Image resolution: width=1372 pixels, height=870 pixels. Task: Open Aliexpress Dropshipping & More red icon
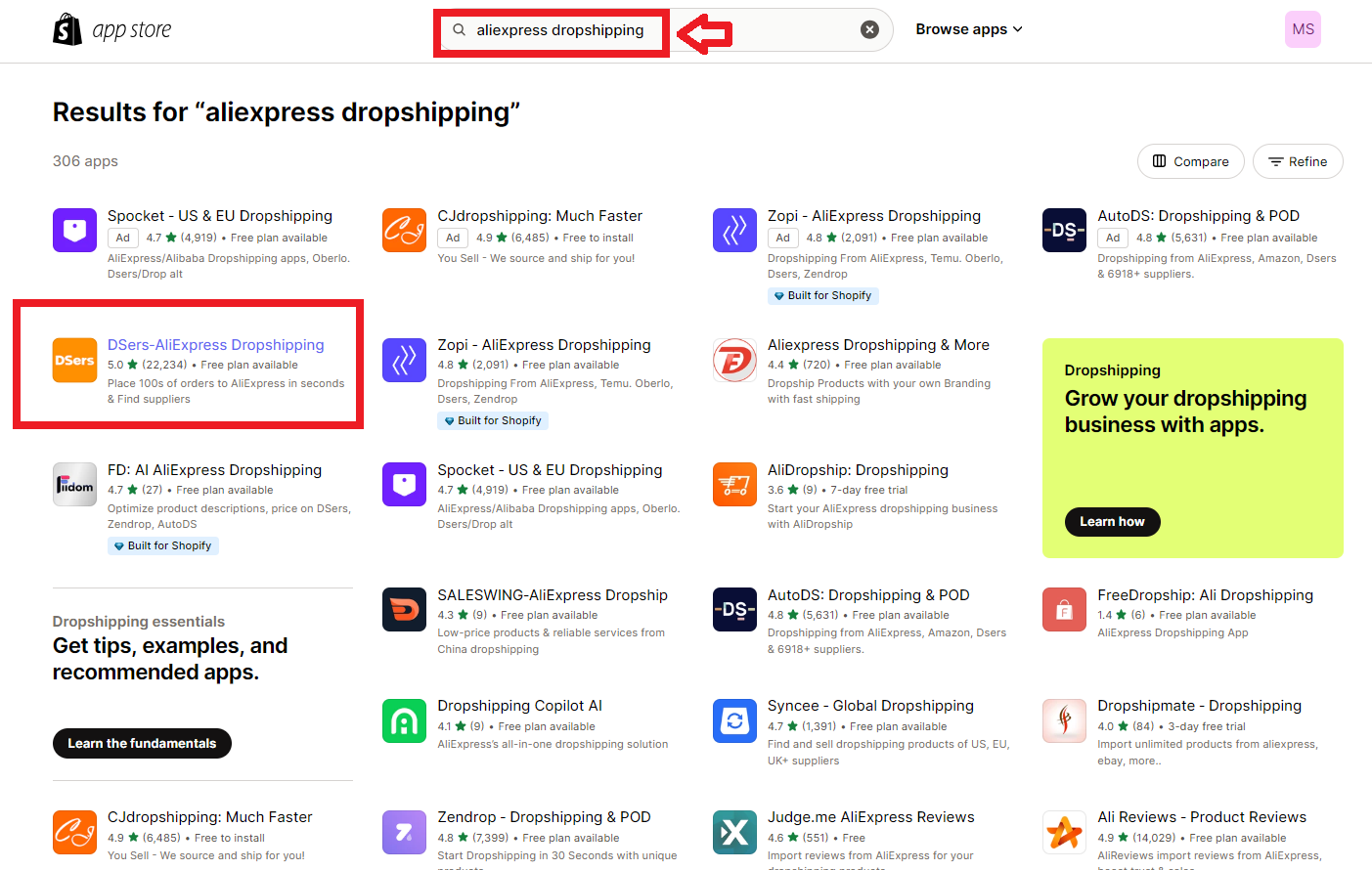tap(734, 360)
